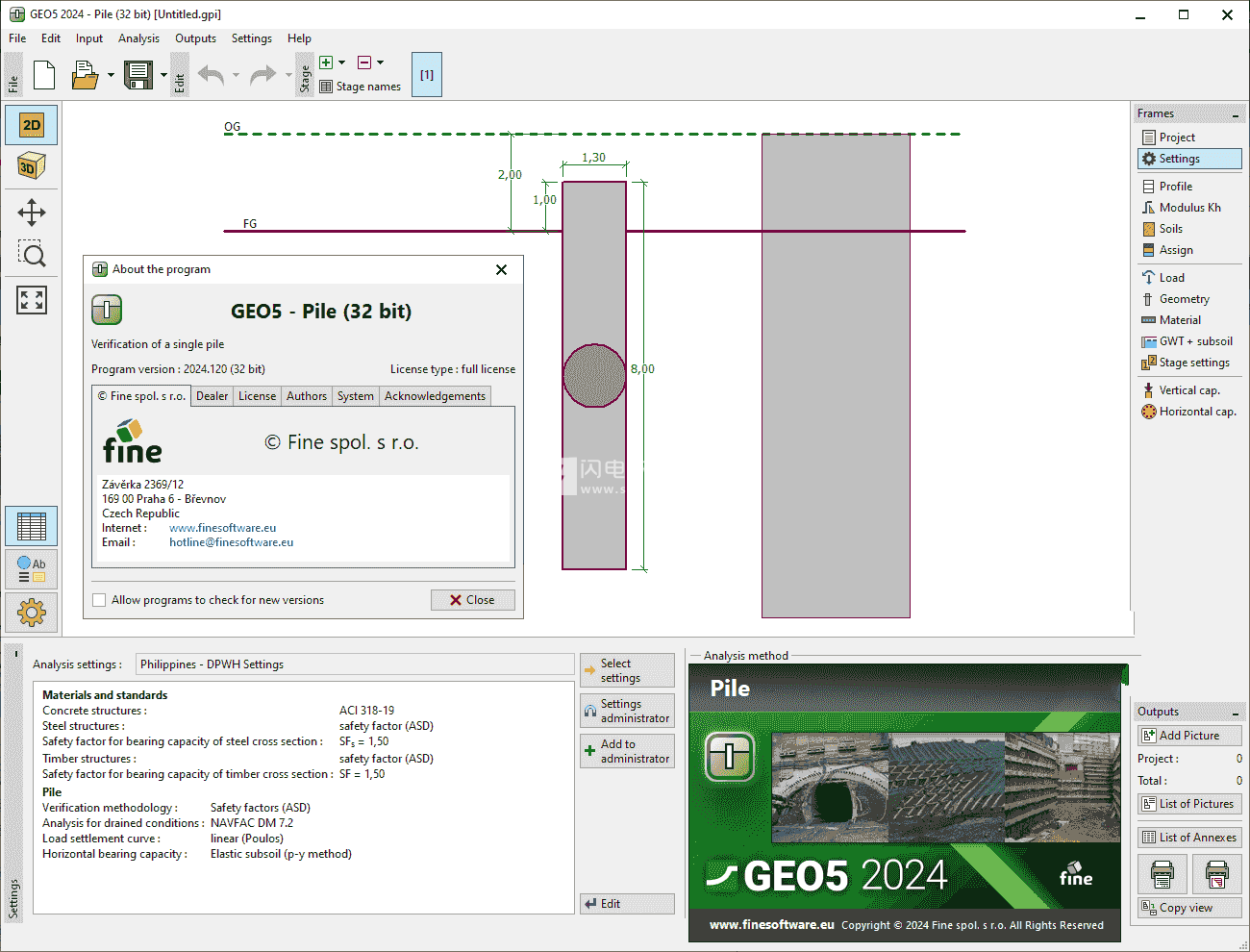The width and height of the screenshot is (1250, 952).
Task: Open the Soils frame
Action: click(x=1170, y=229)
